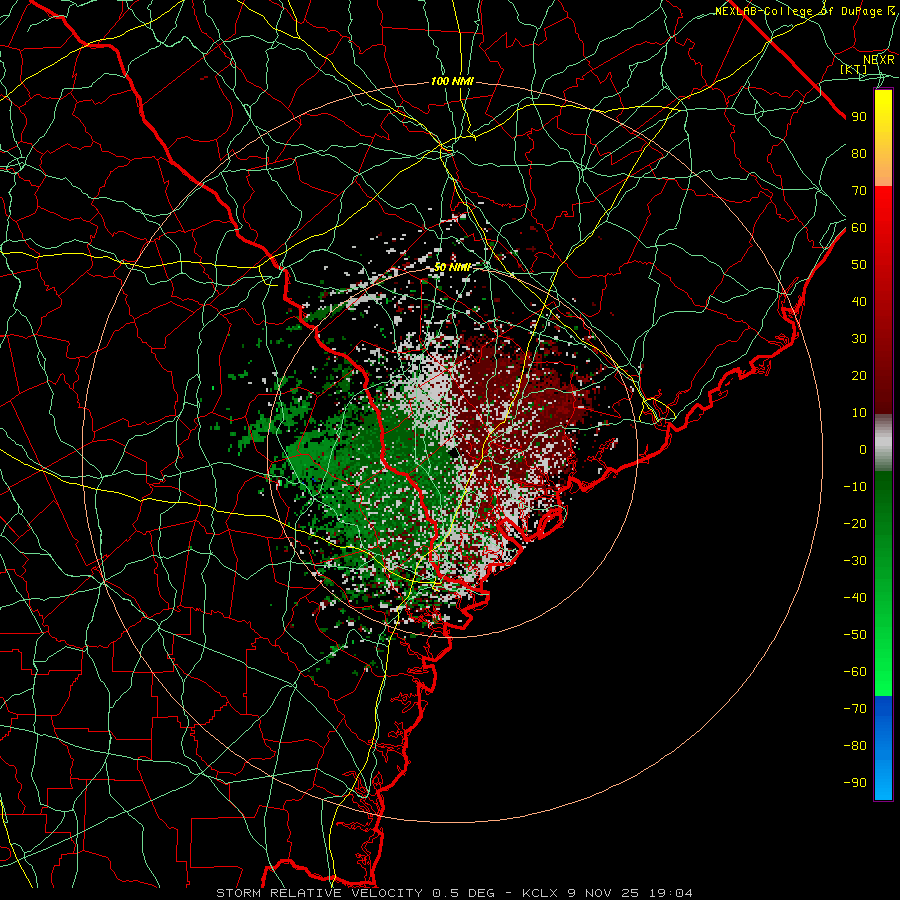The width and height of the screenshot is (900, 900).
Task: Select the -40 value on the velocity scale
Action: (855, 598)
